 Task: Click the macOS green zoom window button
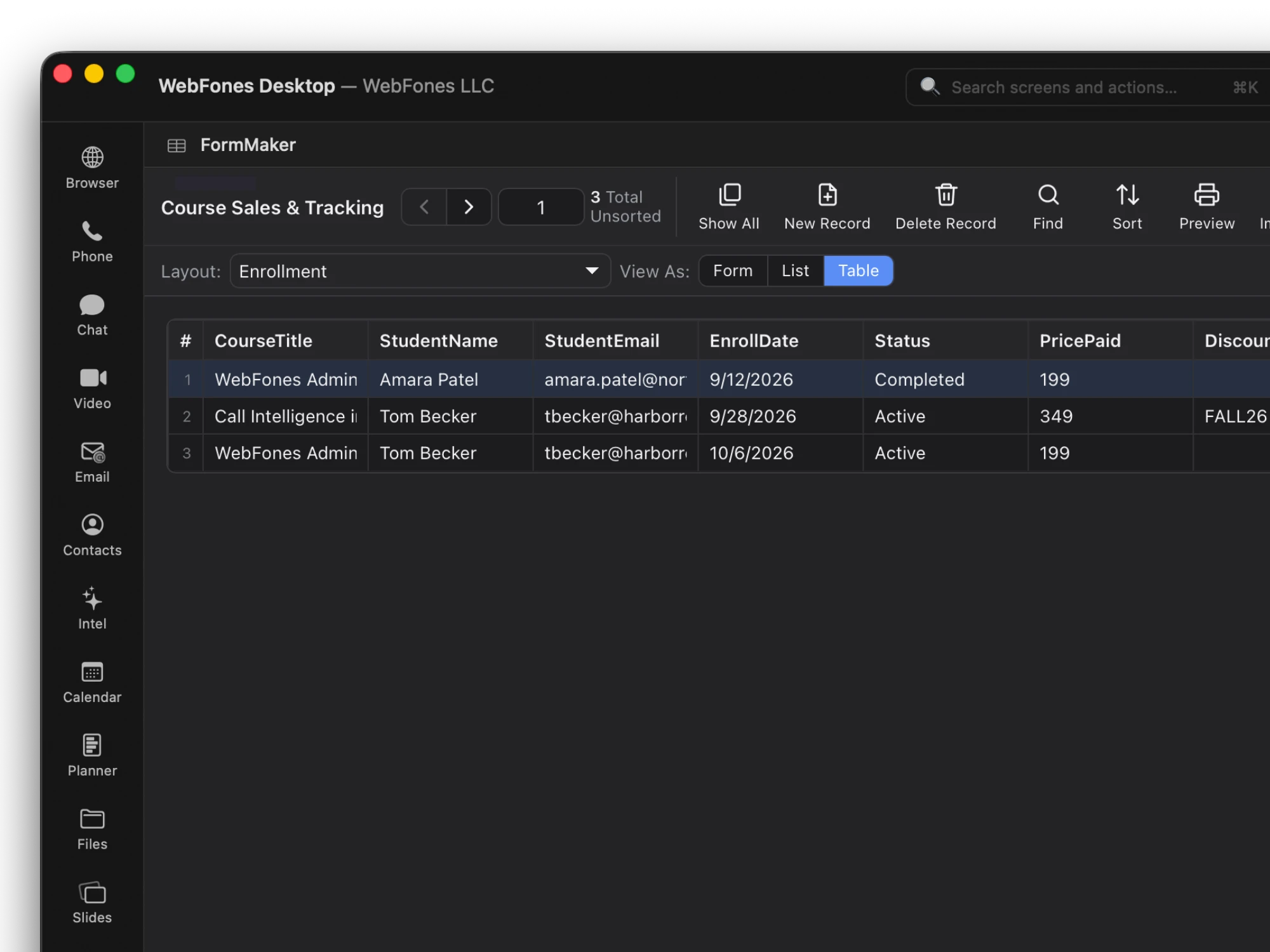click(x=126, y=74)
